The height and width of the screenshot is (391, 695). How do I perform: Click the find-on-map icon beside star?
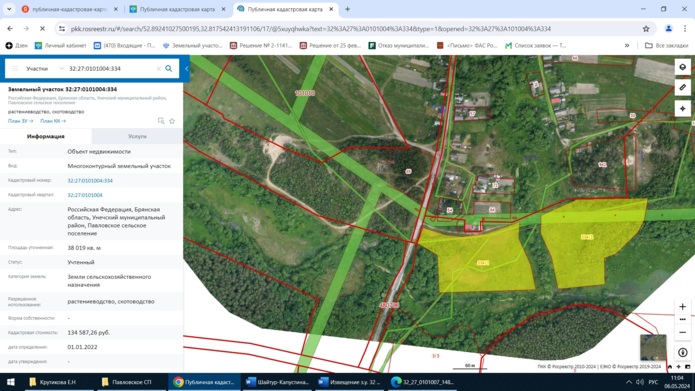tap(161, 121)
